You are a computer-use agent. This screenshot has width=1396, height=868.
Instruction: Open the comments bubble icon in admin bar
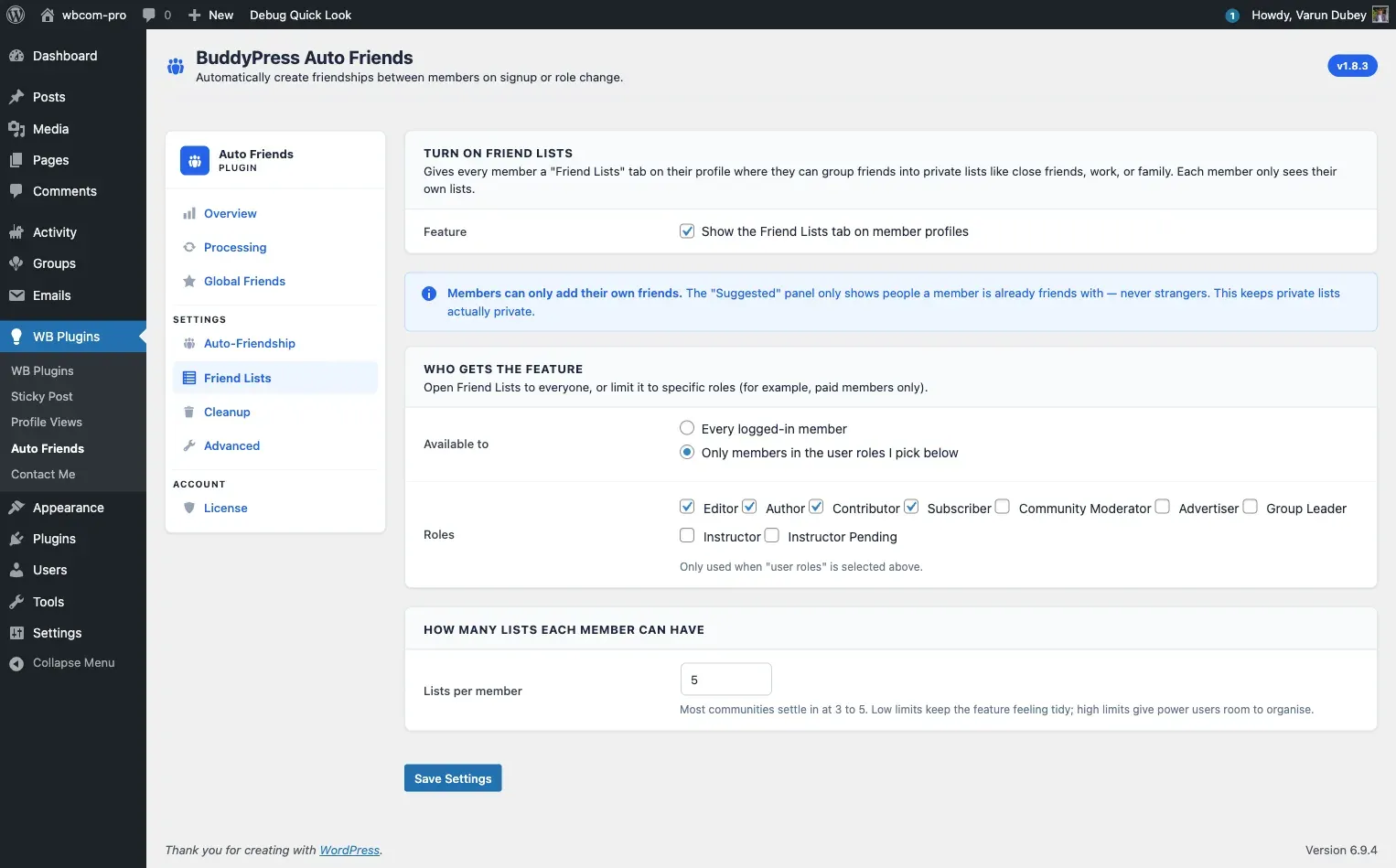(x=149, y=15)
